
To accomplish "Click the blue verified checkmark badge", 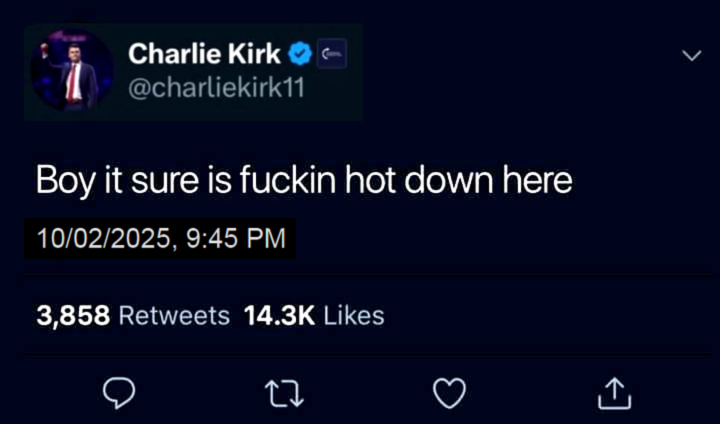I will pos(300,54).
